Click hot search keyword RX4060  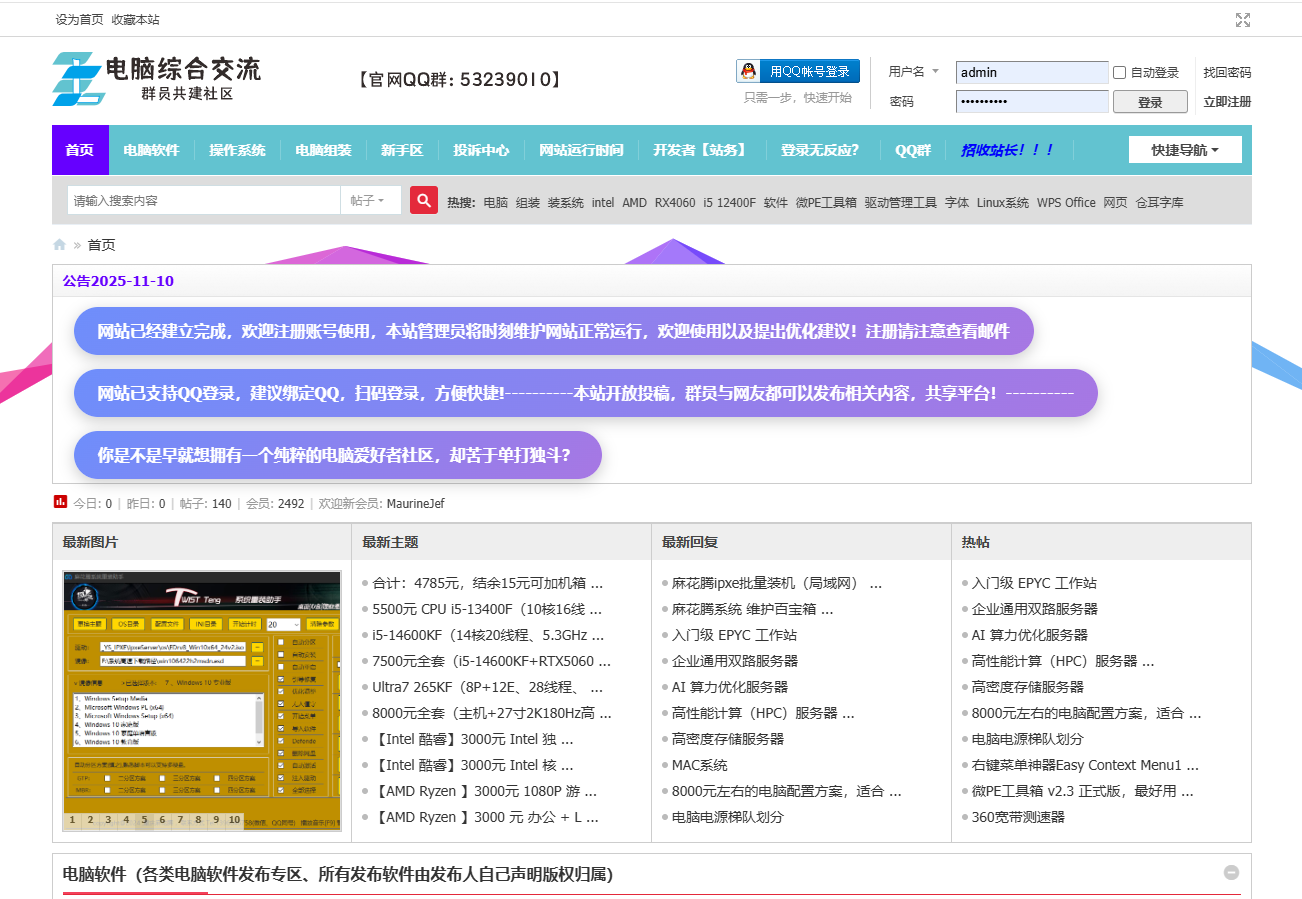click(x=675, y=202)
